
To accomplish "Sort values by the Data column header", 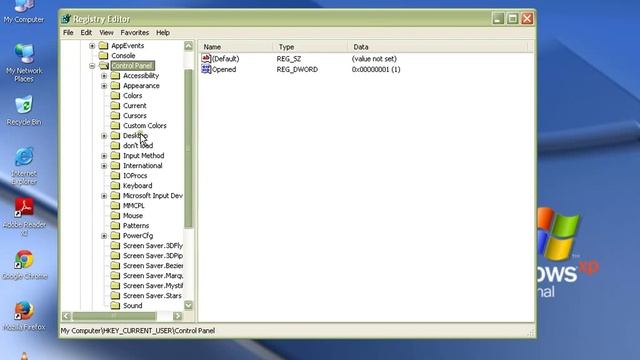I will [x=438, y=47].
